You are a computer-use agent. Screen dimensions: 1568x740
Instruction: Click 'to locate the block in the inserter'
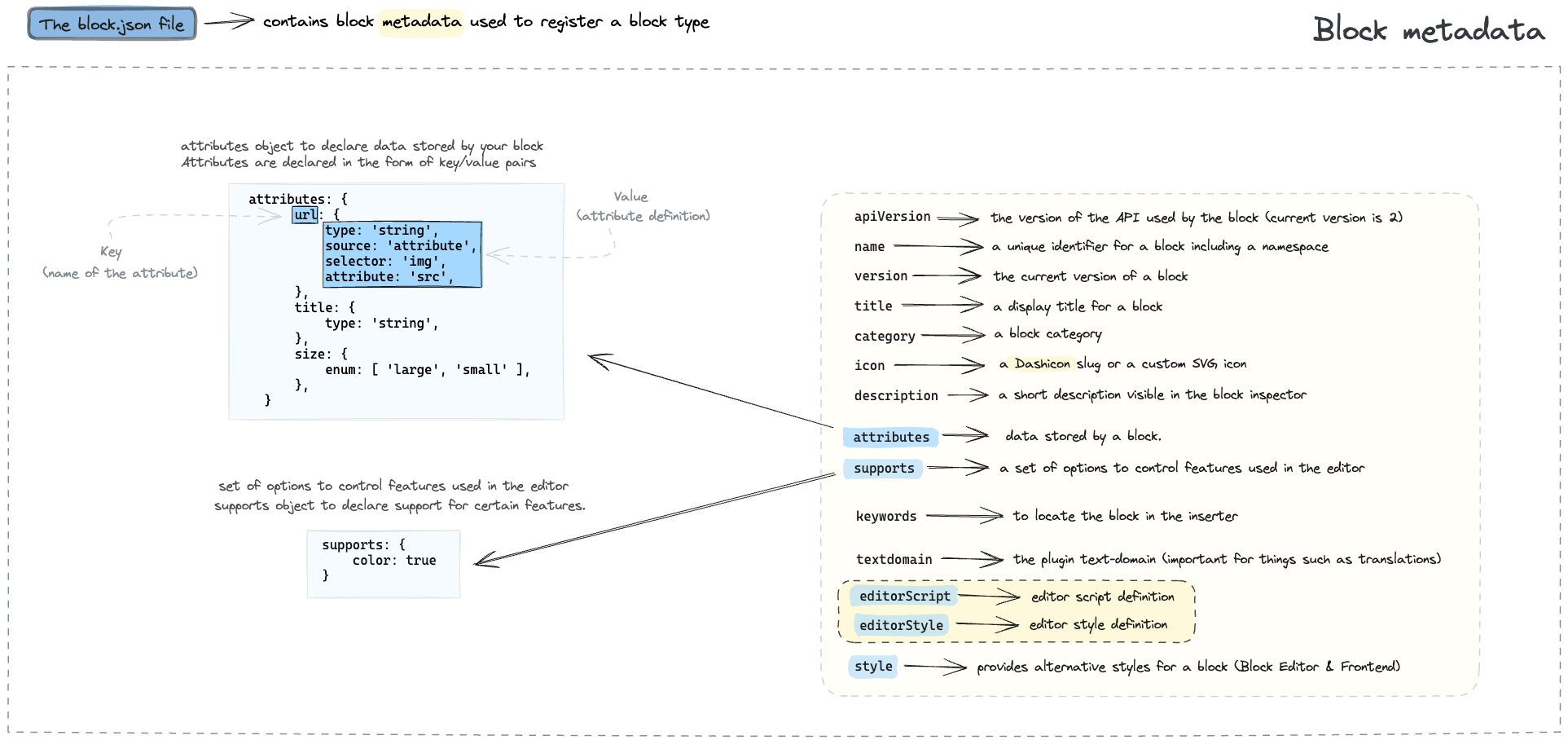1125,516
